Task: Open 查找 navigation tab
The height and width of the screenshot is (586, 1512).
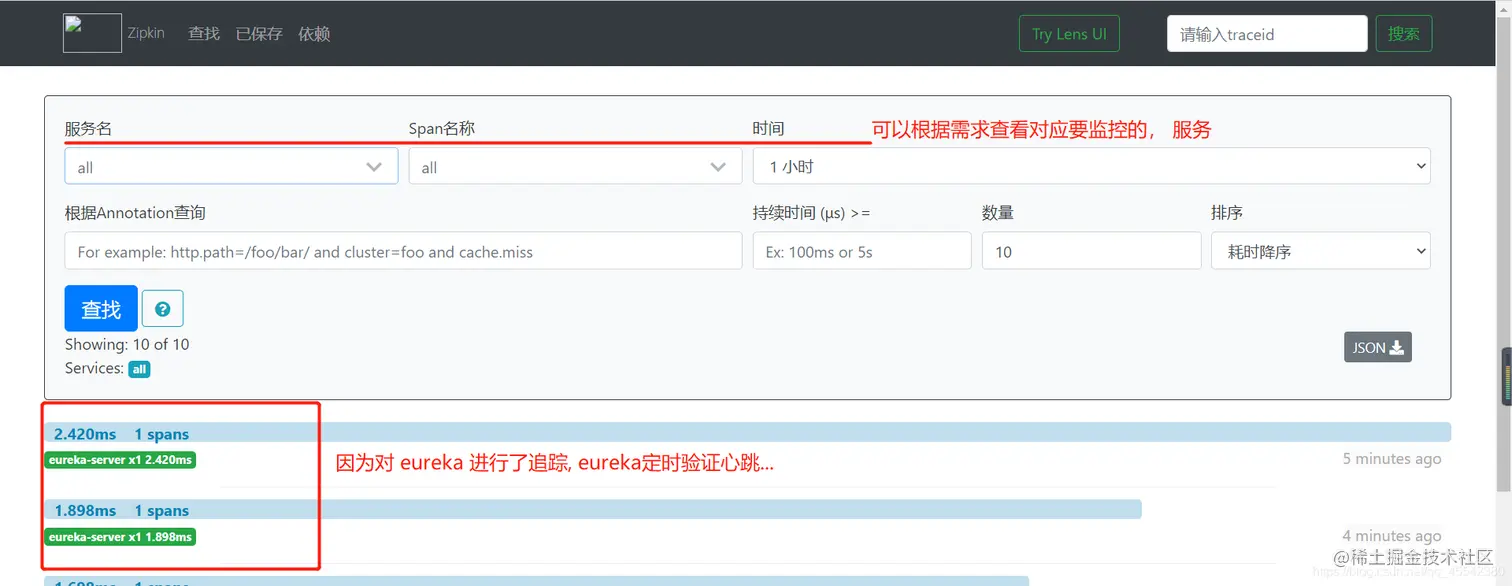Action: coord(204,33)
